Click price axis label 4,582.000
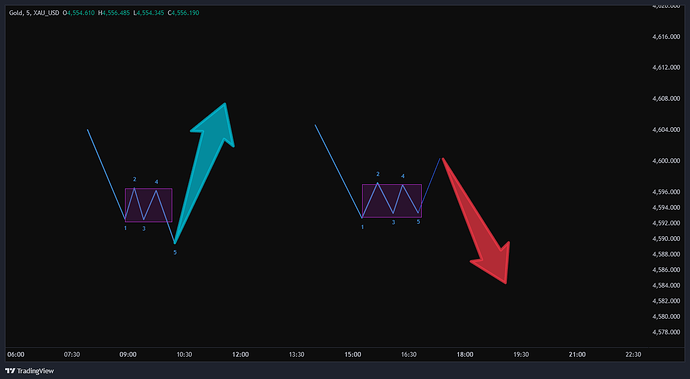Viewport: 690px width, 379px height. pyautogui.click(x=666, y=301)
